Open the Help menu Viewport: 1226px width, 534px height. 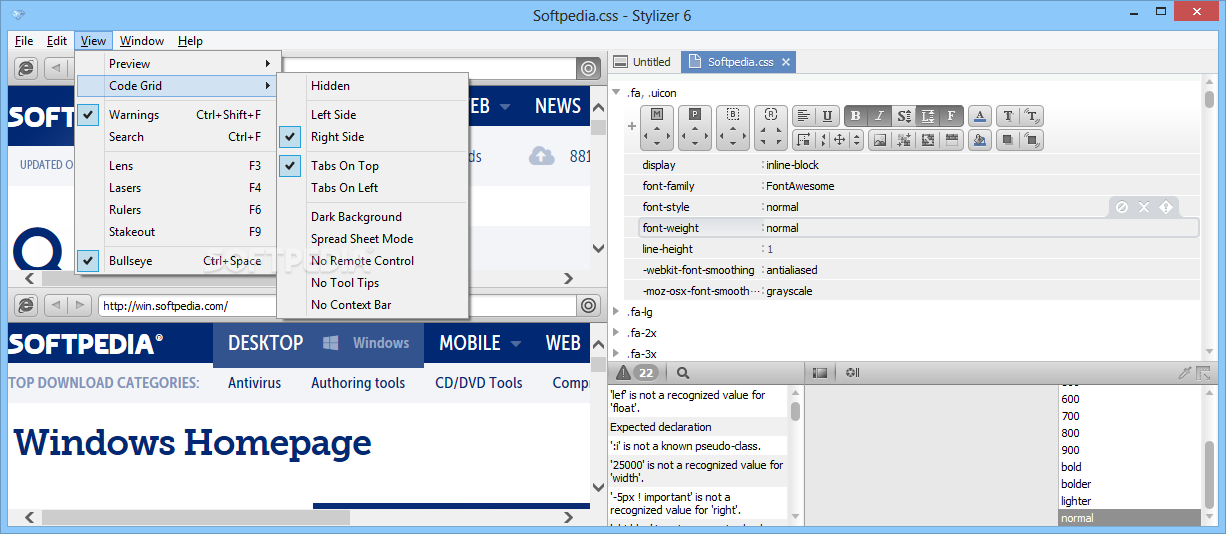coord(190,41)
